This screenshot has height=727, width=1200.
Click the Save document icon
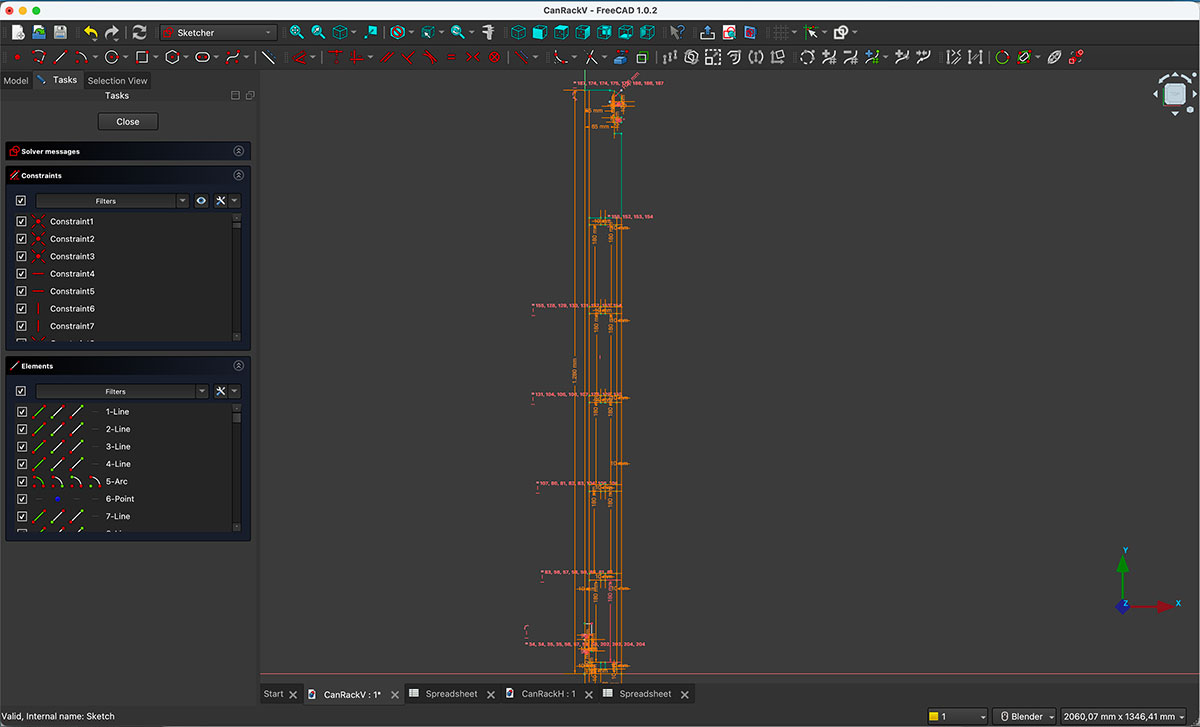click(x=61, y=33)
